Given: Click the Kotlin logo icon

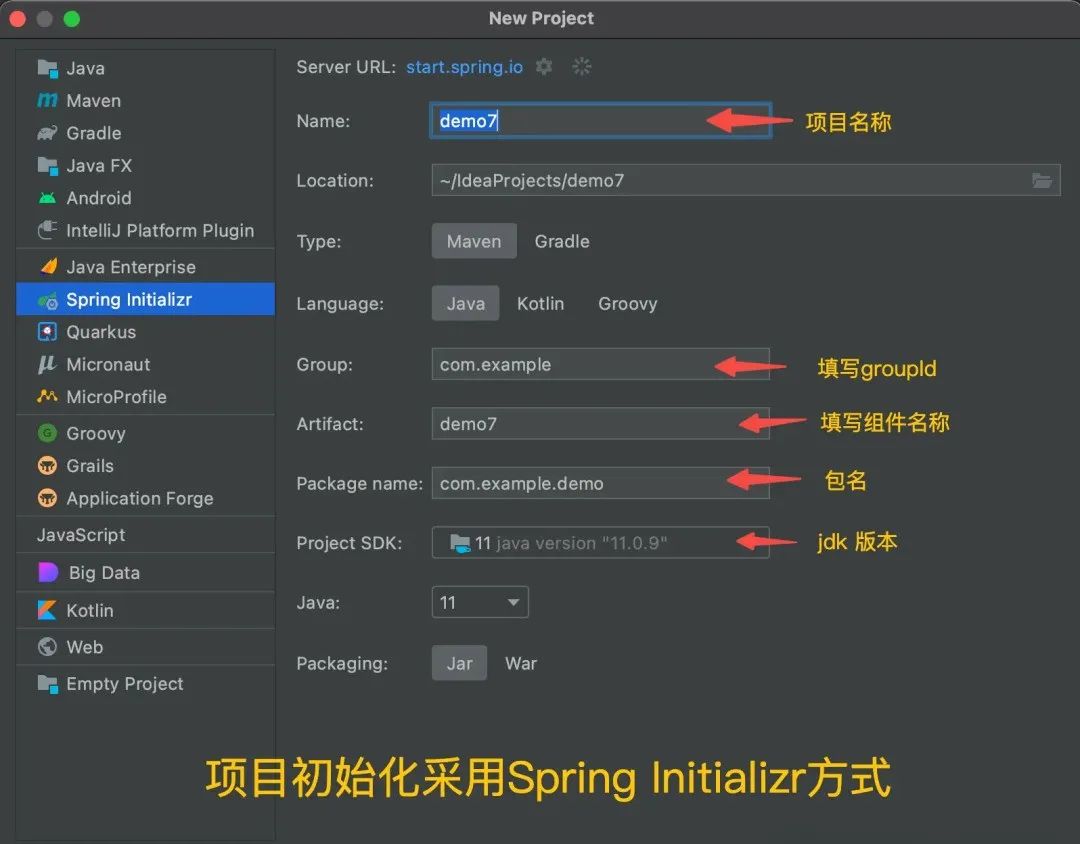Looking at the screenshot, I should pyautogui.click(x=48, y=610).
